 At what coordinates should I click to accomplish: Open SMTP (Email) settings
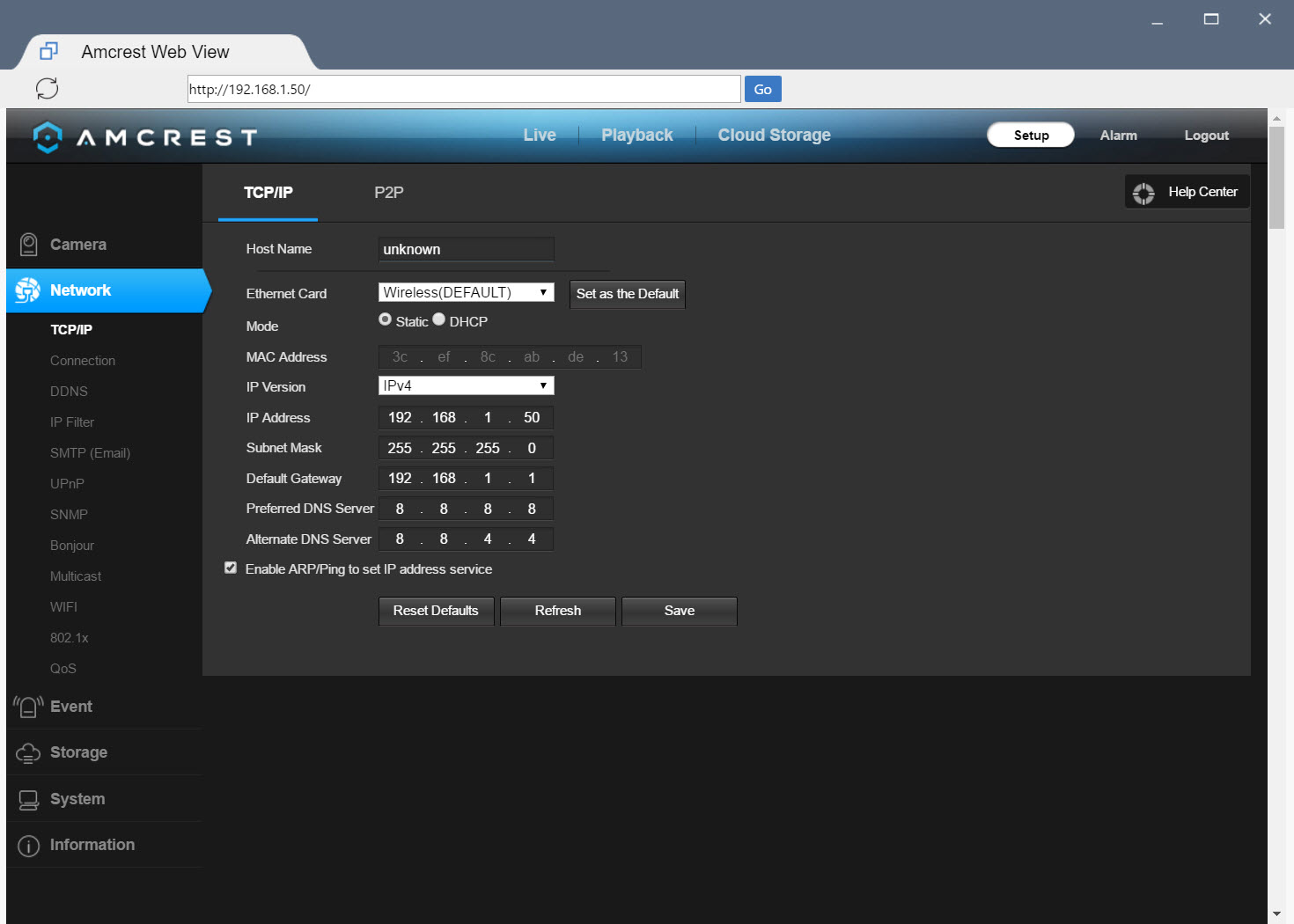tap(90, 453)
